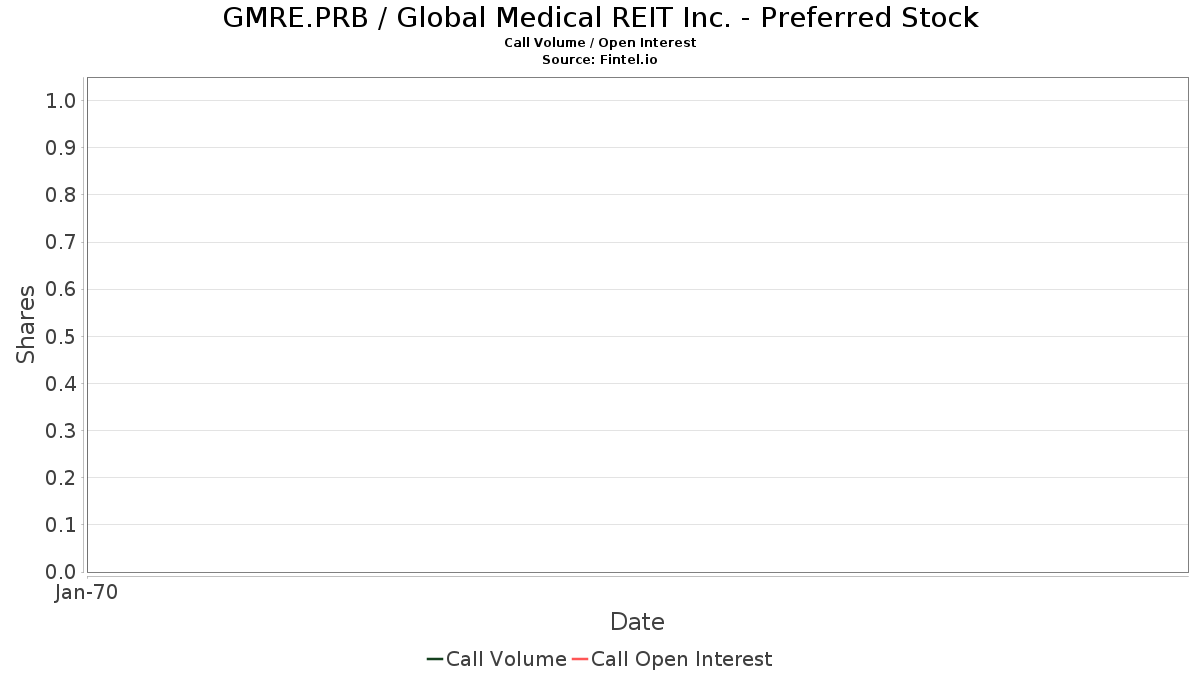Screen dimensions: 1200x675
Task: Click the 0.3 y-axis tick label
Action: [61, 431]
